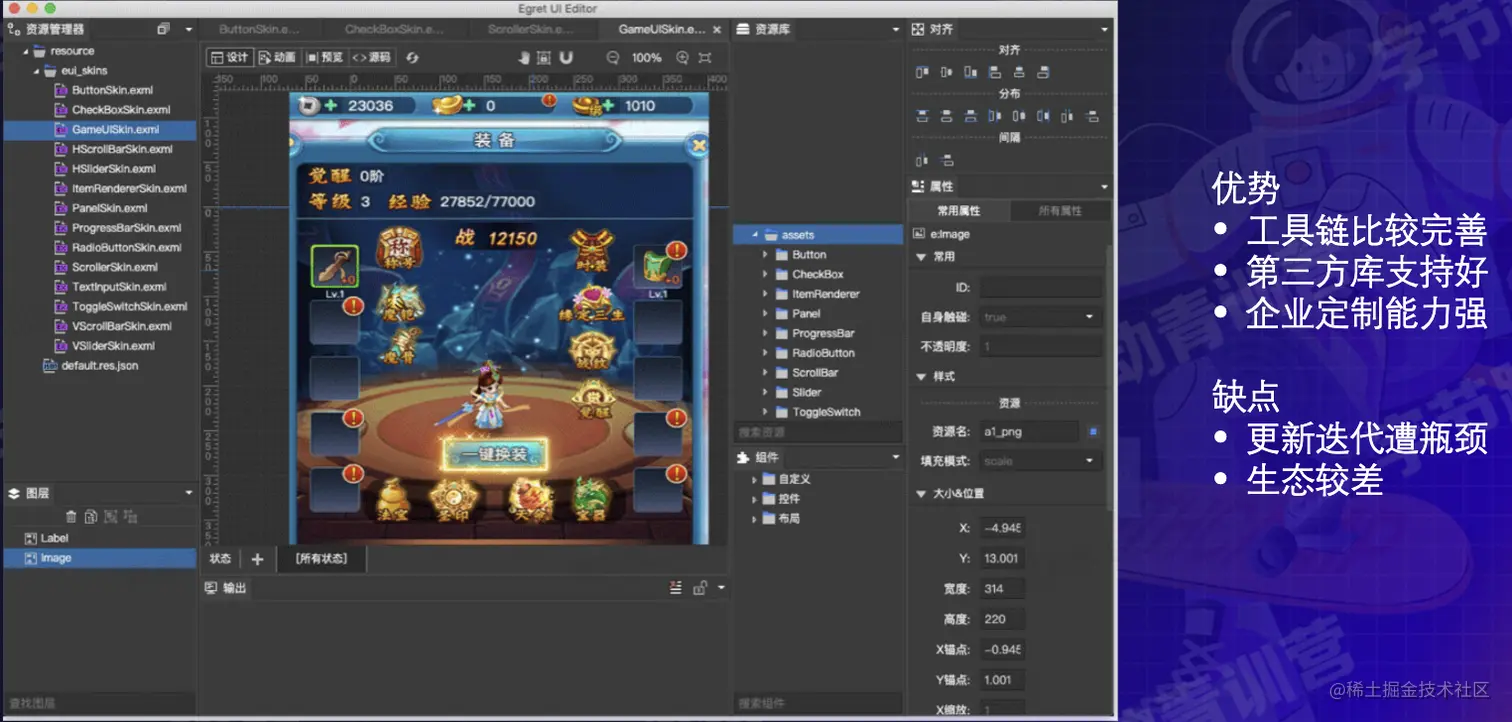Screen dimensions: 1512x722
Task: Clear output with the list icon
Action: pos(676,588)
